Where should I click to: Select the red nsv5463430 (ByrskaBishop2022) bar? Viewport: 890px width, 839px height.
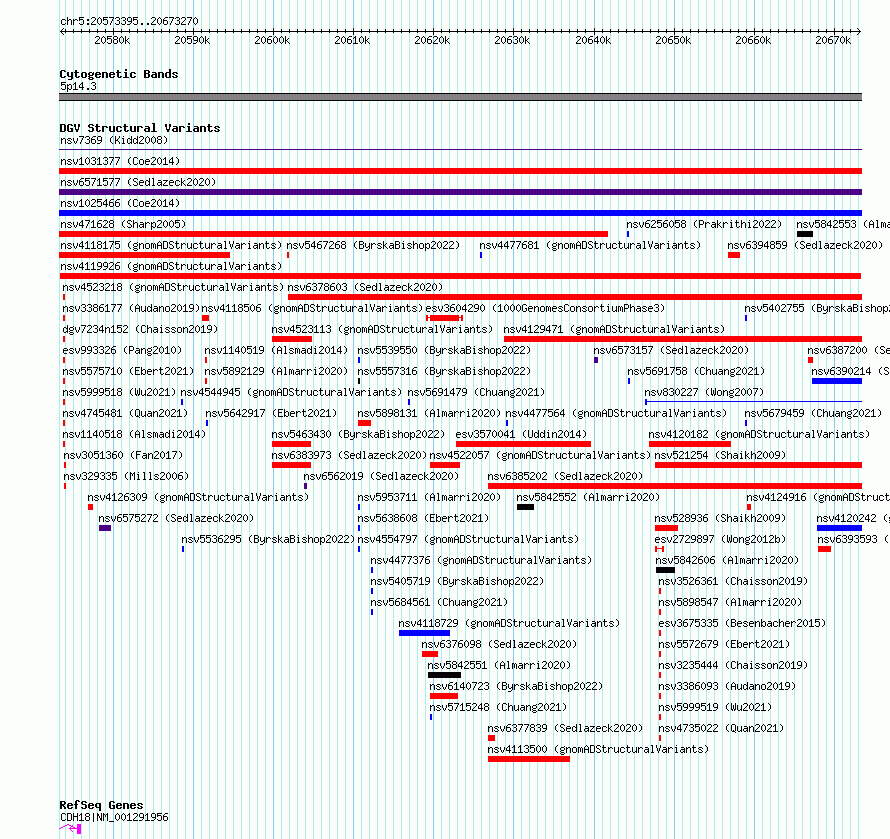[292, 444]
